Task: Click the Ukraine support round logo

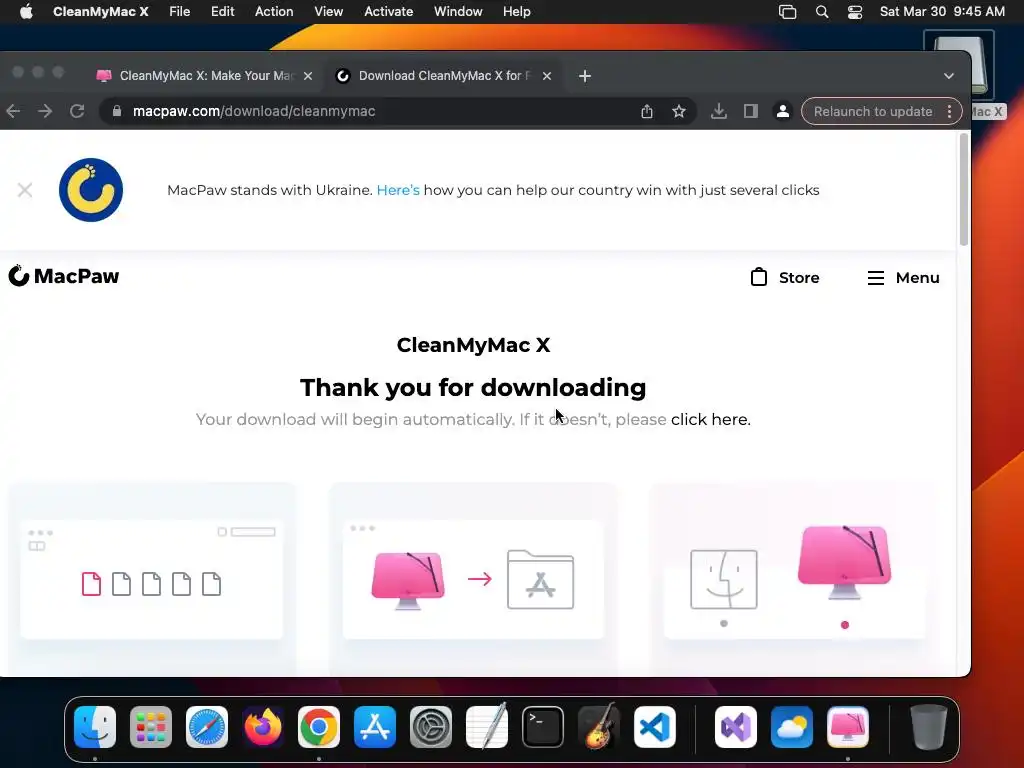Action: pos(91,190)
